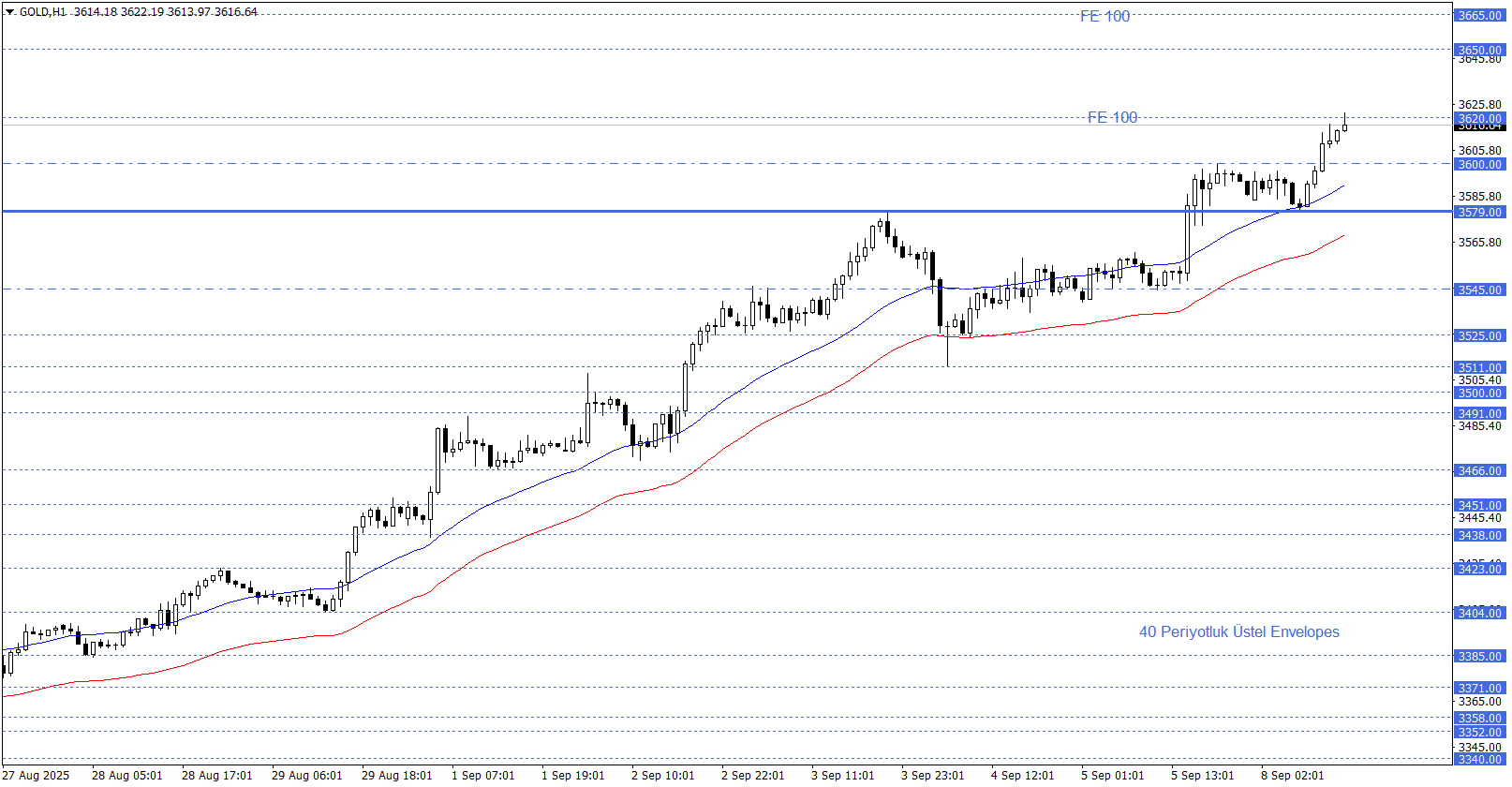Click the 3511.00 price level tag
The width and height of the screenshot is (1512, 787).
coord(1479,367)
